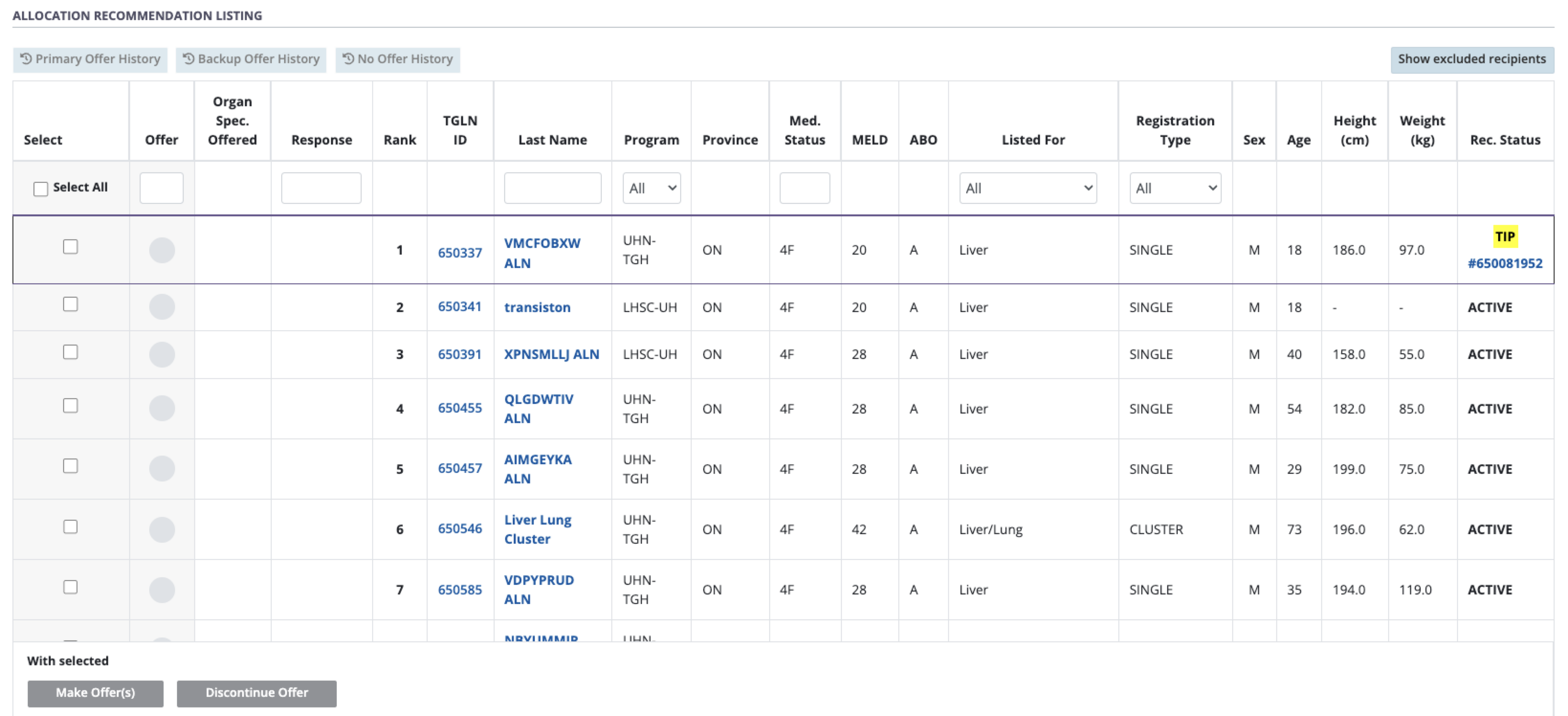1568x716 pixels.
Task: Click offer status circle for transiston row
Action: coord(162,307)
